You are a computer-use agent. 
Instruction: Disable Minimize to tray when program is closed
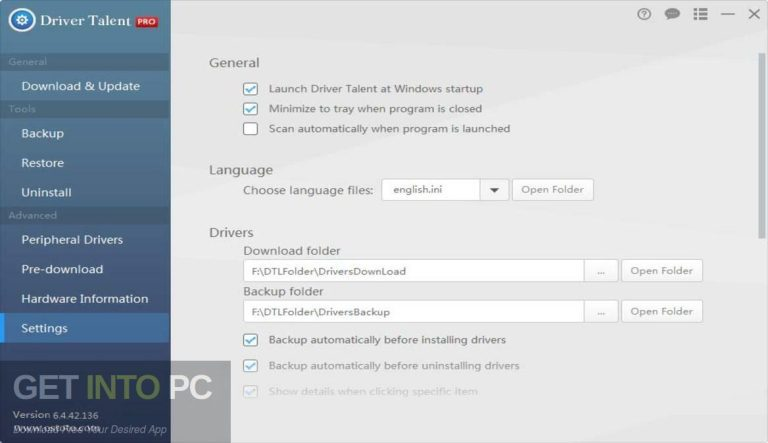click(x=251, y=109)
